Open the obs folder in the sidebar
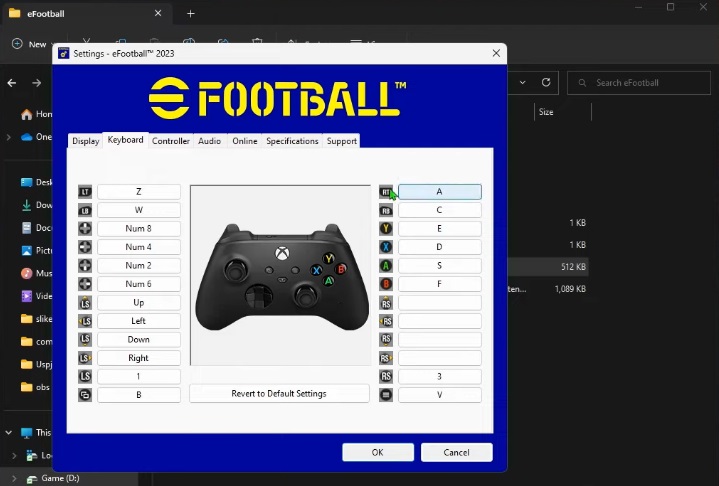Screen dimensions: 719x486 36,387
